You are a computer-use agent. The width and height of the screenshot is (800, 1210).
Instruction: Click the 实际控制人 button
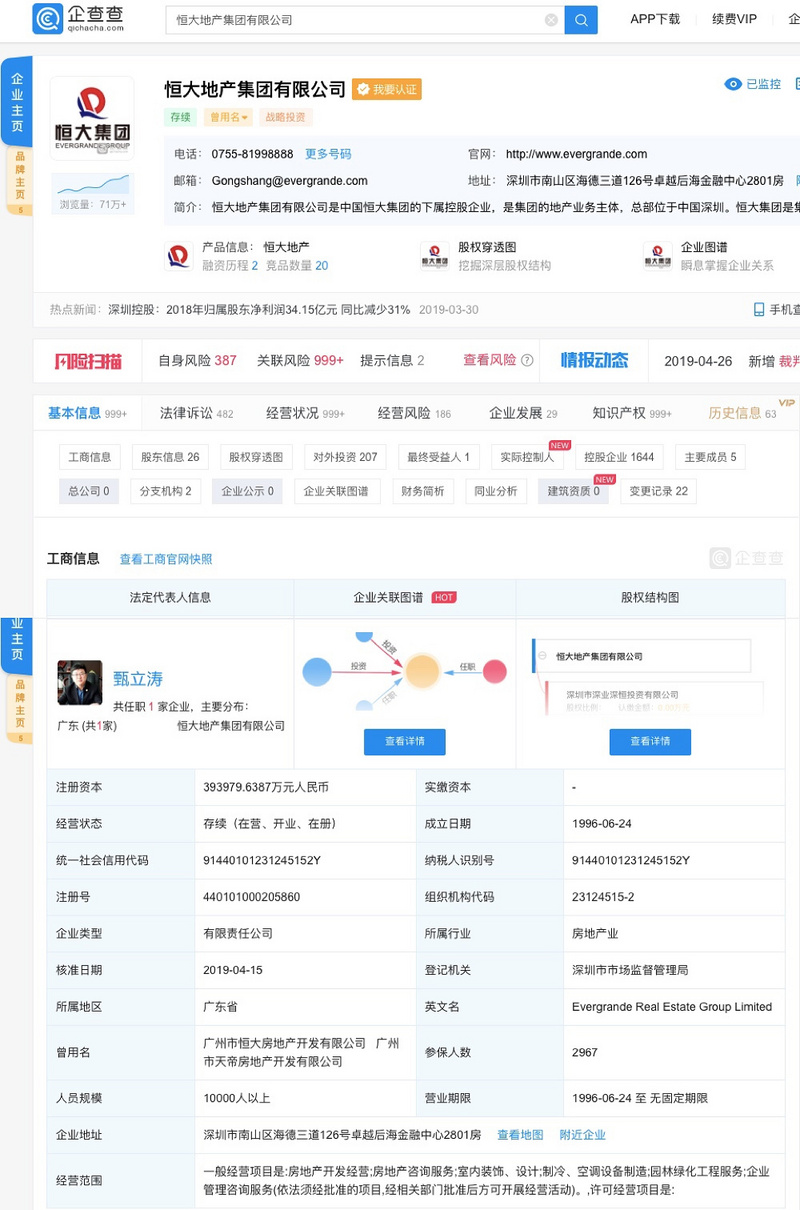click(527, 457)
